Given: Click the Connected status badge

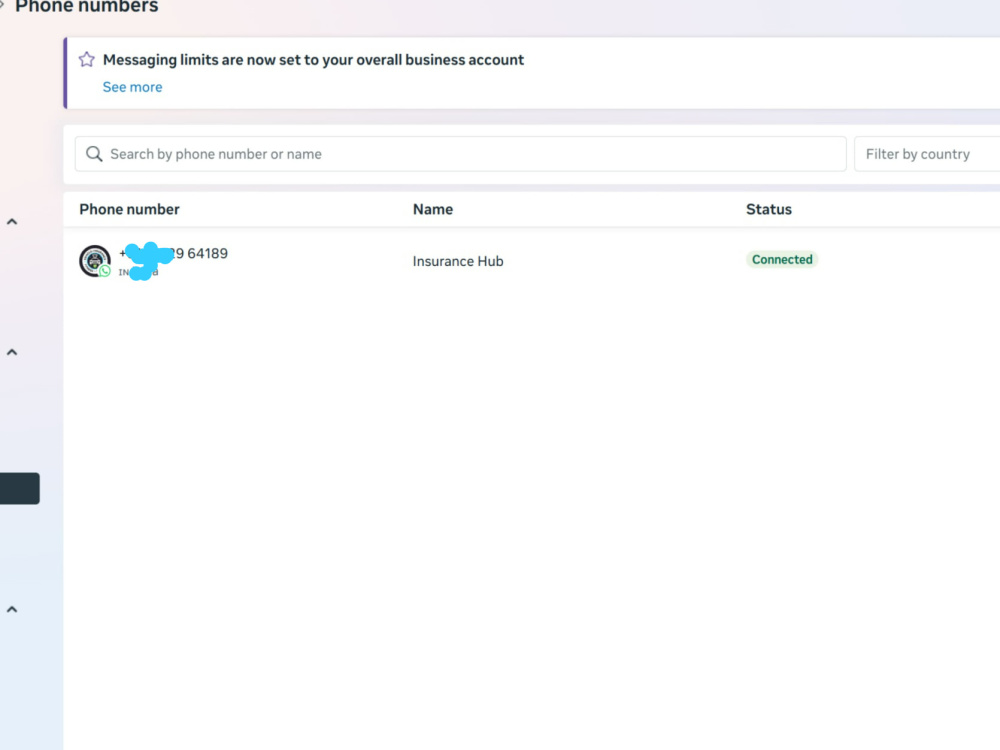Looking at the screenshot, I should [x=782, y=260].
